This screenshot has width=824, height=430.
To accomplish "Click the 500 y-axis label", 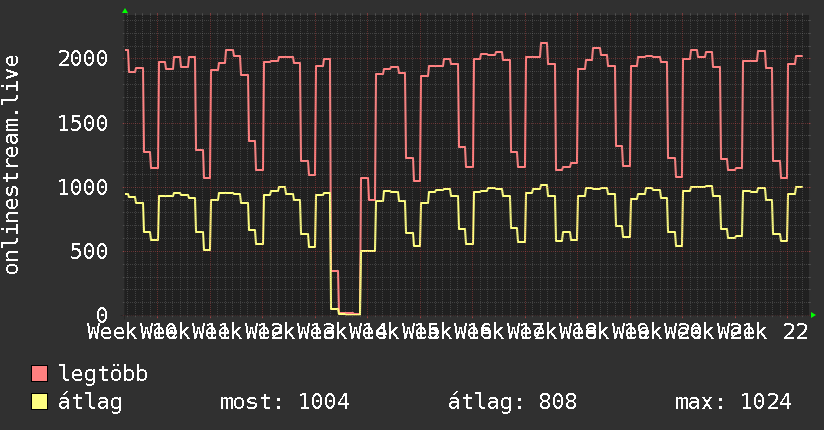I will pyautogui.click(x=89, y=251).
